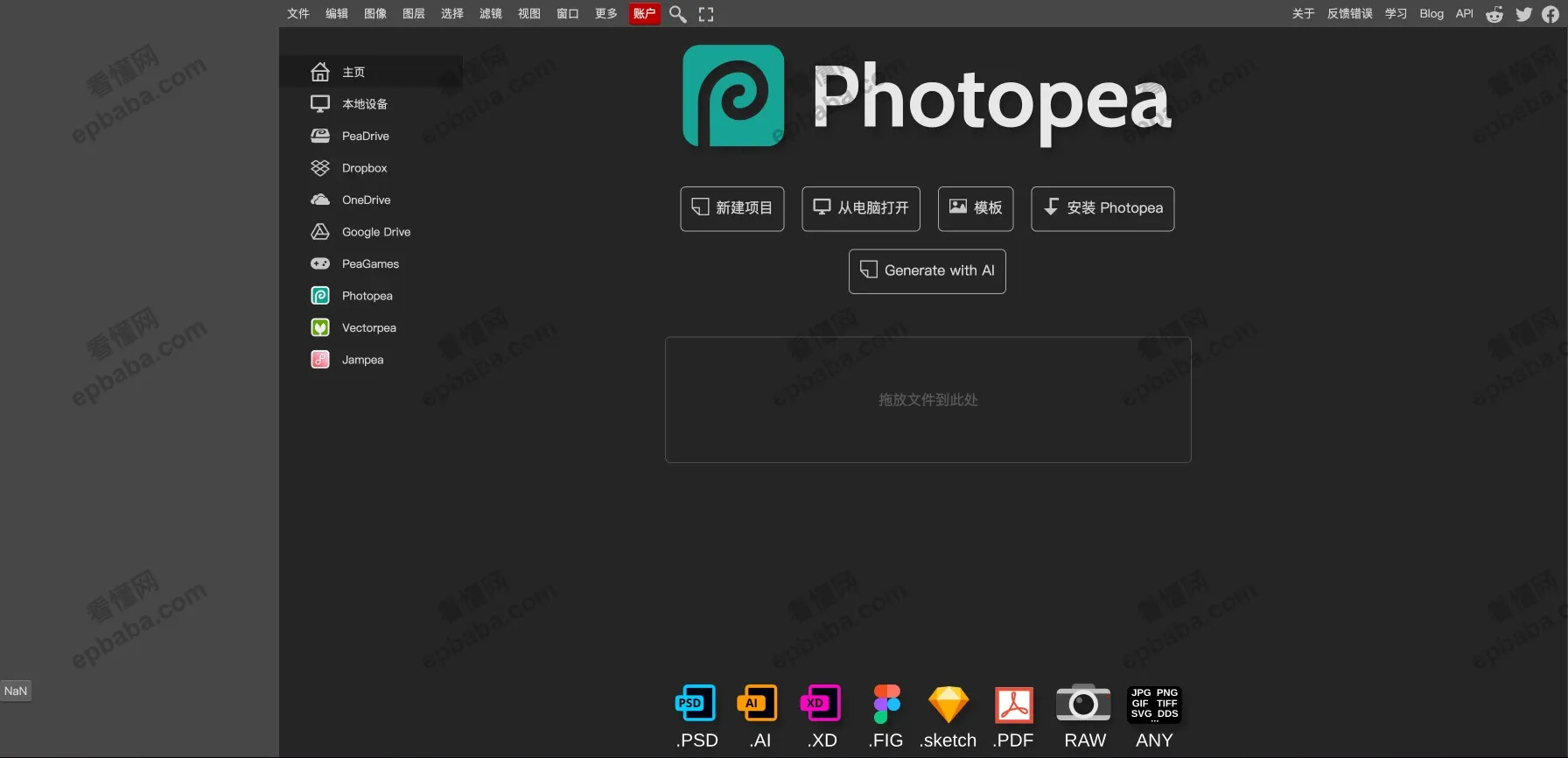
Task: Open the 图像 menu
Action: (x=375, y=13)
